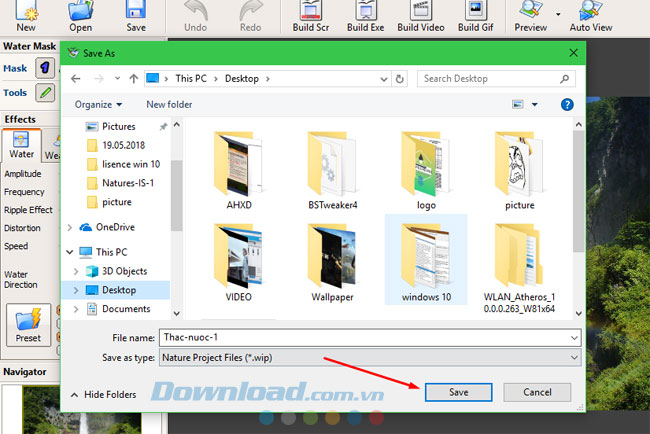Open the Help question mark icon

coord(567,104)
